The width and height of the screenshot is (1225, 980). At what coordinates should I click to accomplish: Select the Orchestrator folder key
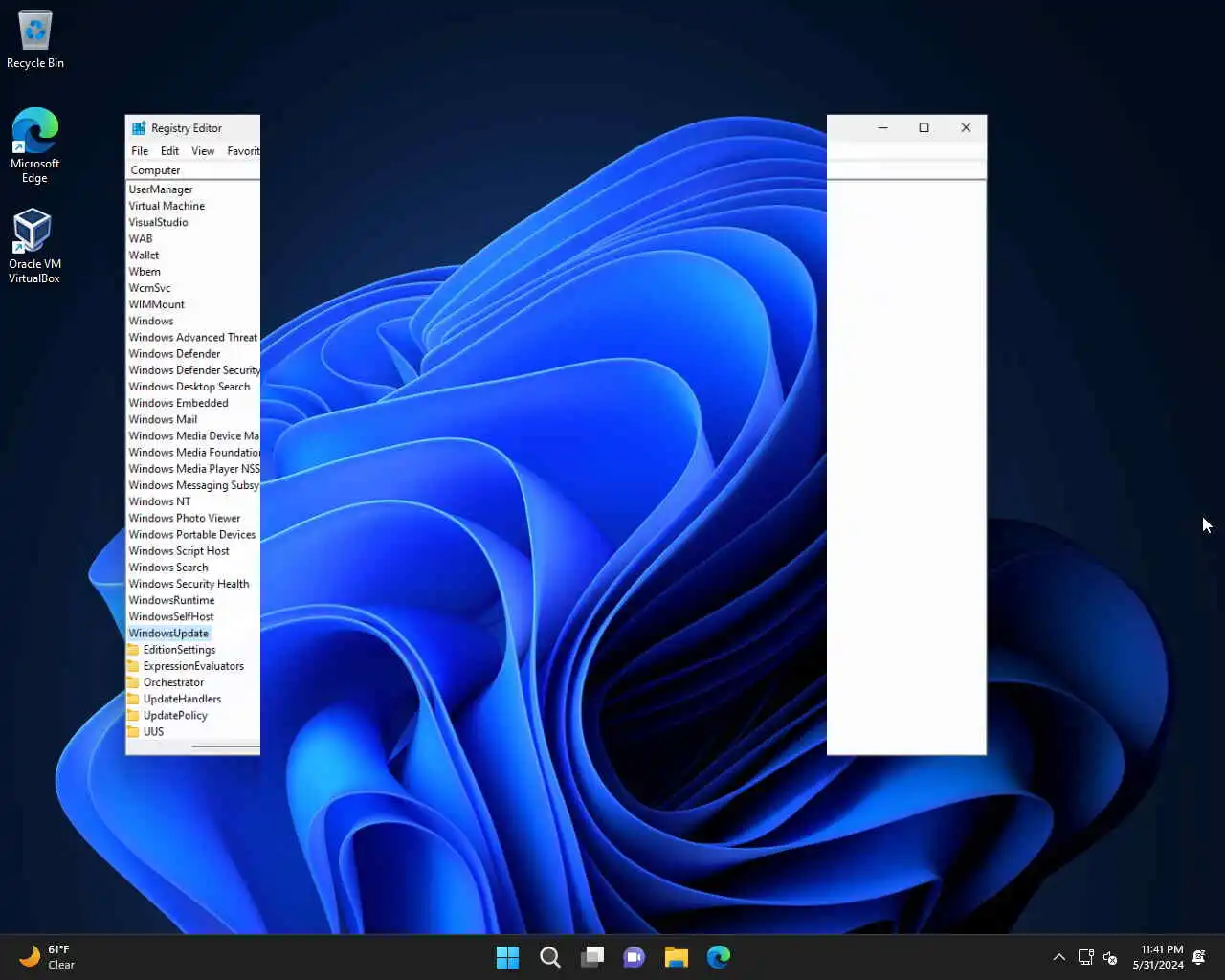point(173,682)
